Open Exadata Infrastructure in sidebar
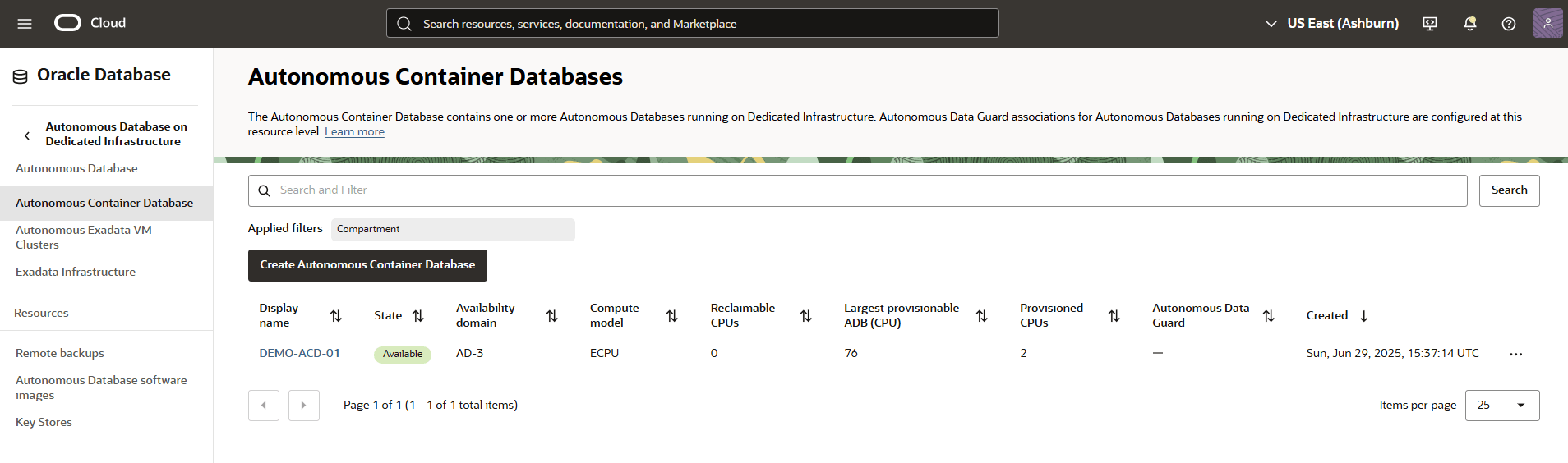 click(x=76, y=272)
